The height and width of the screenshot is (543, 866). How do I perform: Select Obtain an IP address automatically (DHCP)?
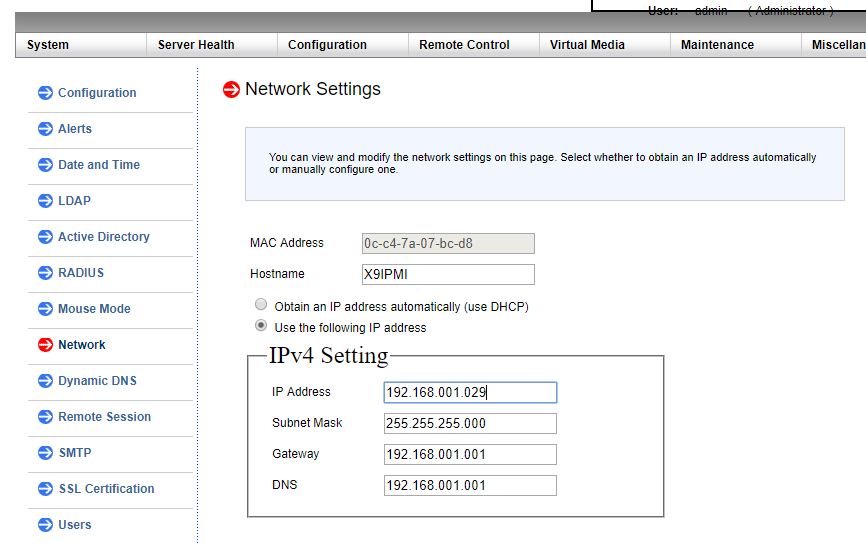coord(261,305)
